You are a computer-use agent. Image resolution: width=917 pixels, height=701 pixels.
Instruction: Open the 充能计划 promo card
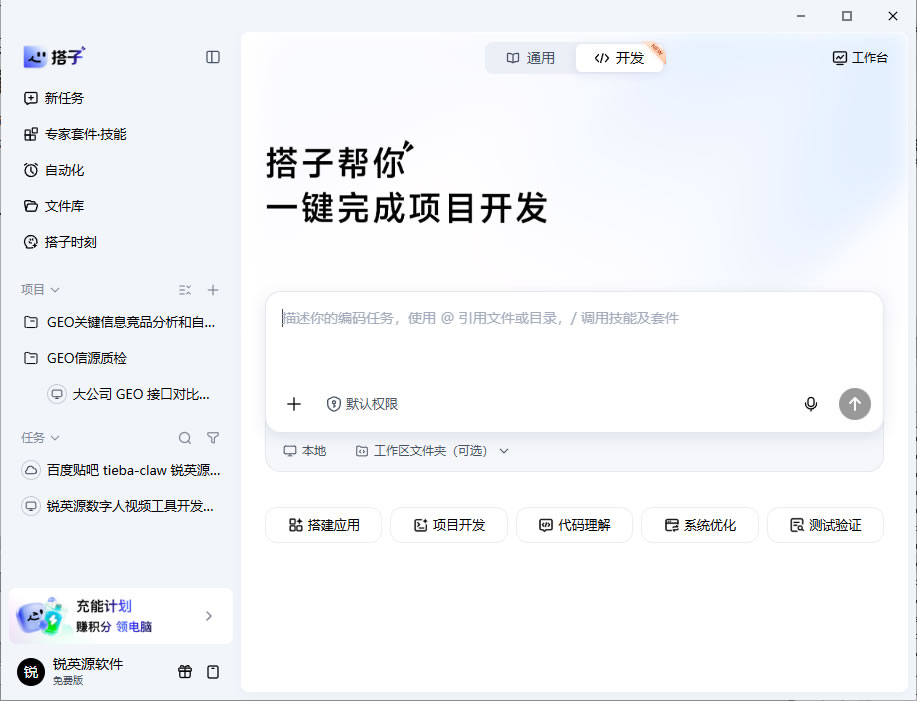point(121,616)
